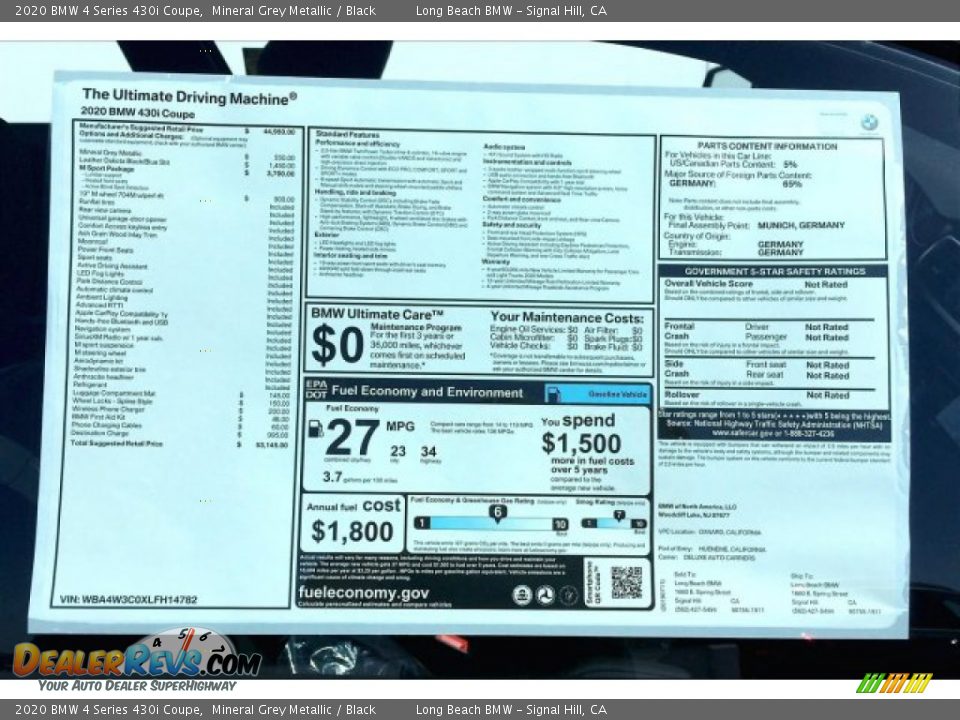Click the combined '27' MPG figure
960x720 pixels.
(x=353, y=438)
